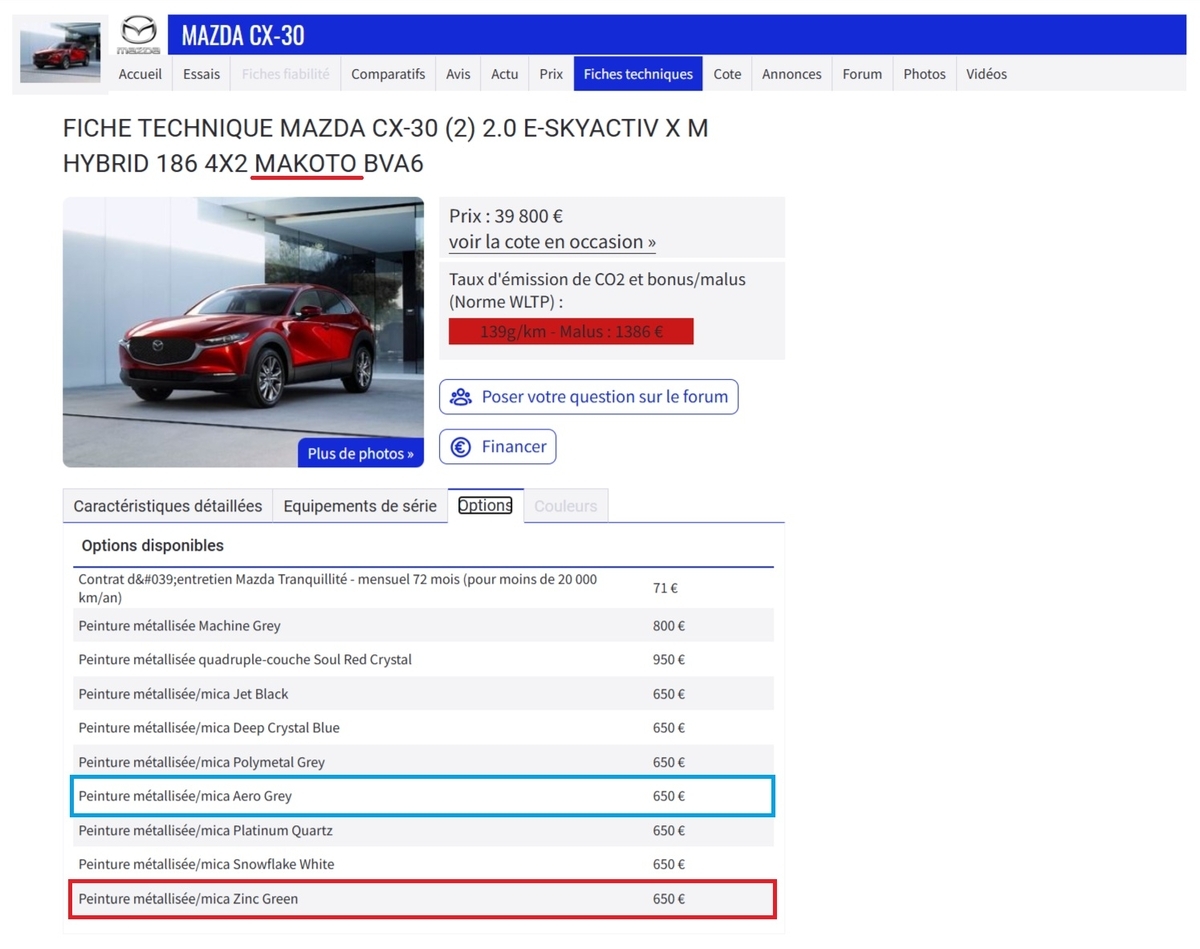The height and width of the screenshot is (949, 1200).
Task: Follow the 'voir la cote en occasion' link
Action: (x=552, y=242)
